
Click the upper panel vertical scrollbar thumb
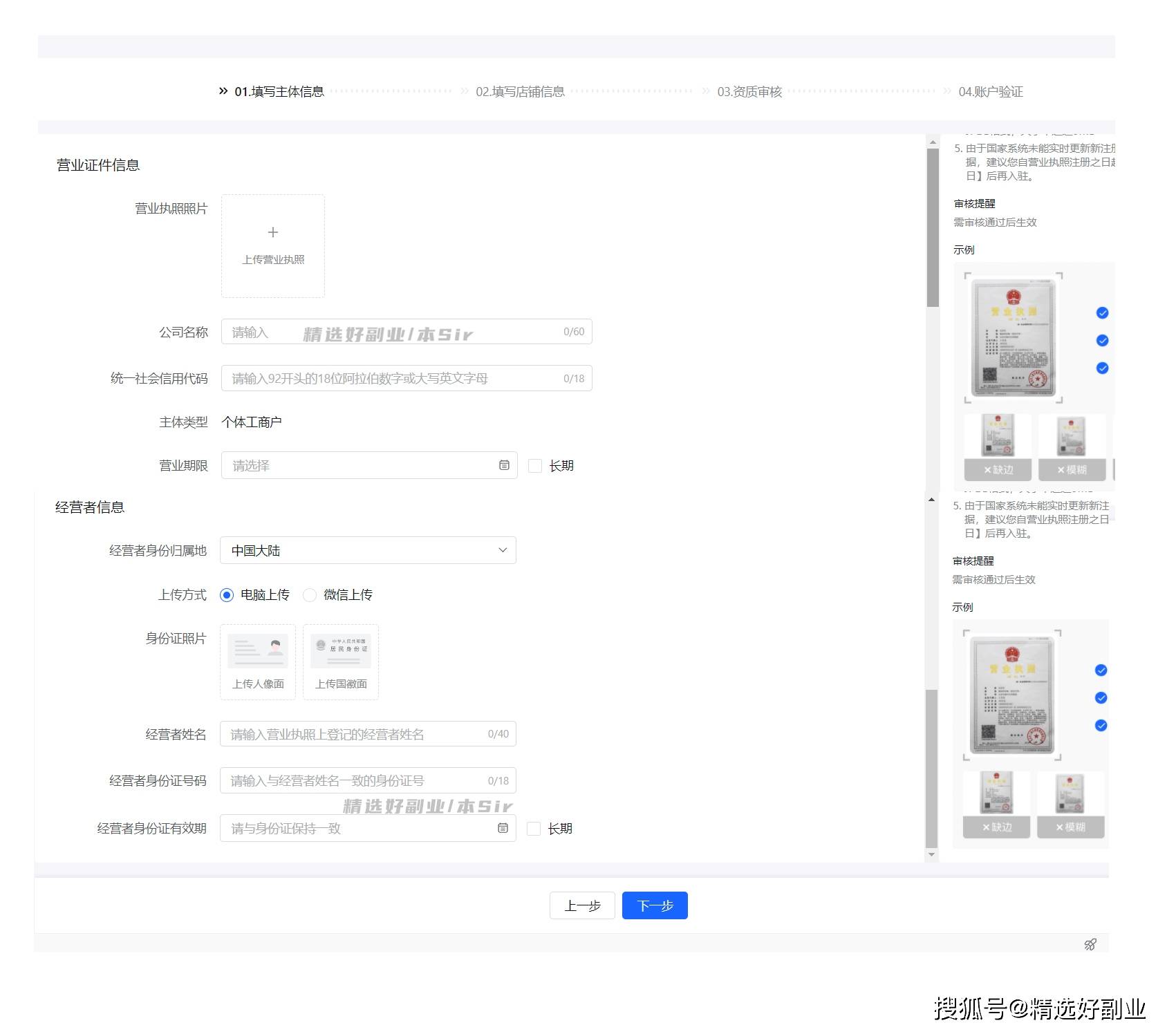click(x=933, y=228)
